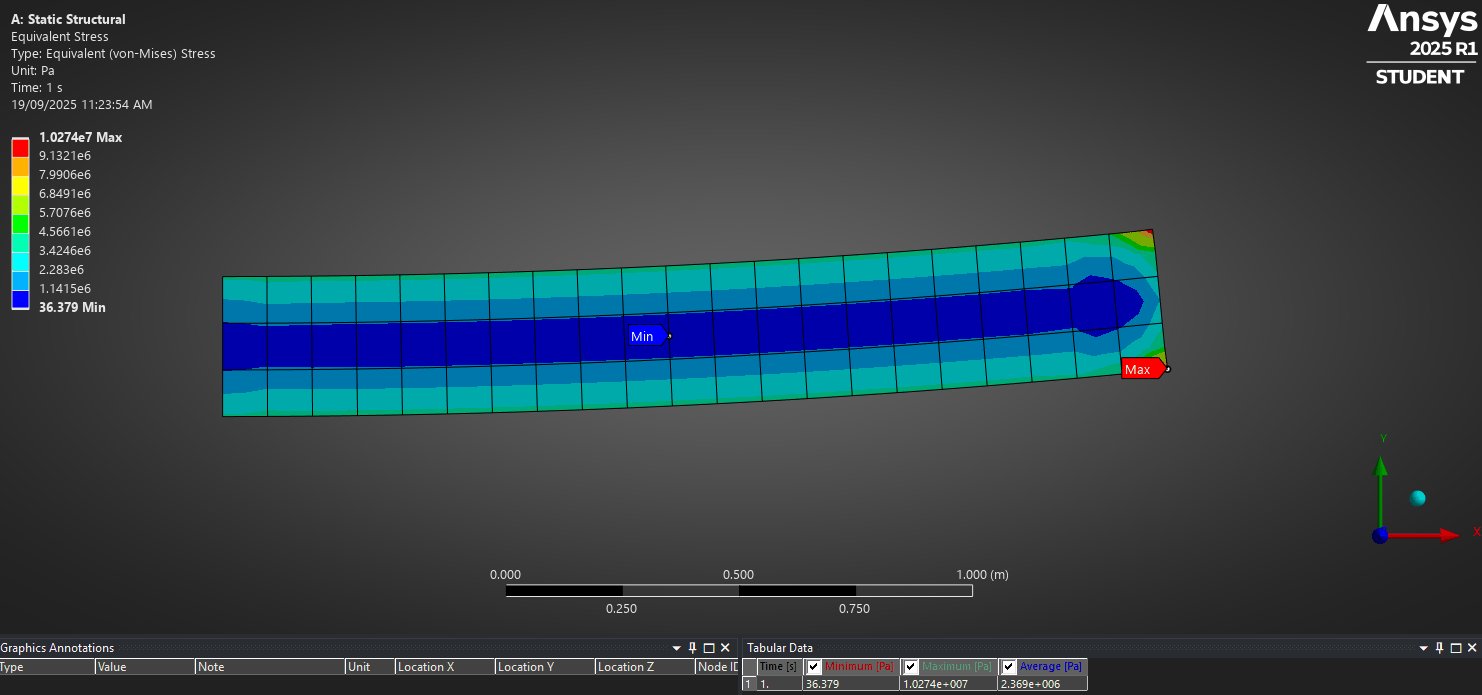The width and height of the screenshot is (1482, 695).
Task: Click the Unit column header
Action: tap(370, 667)
